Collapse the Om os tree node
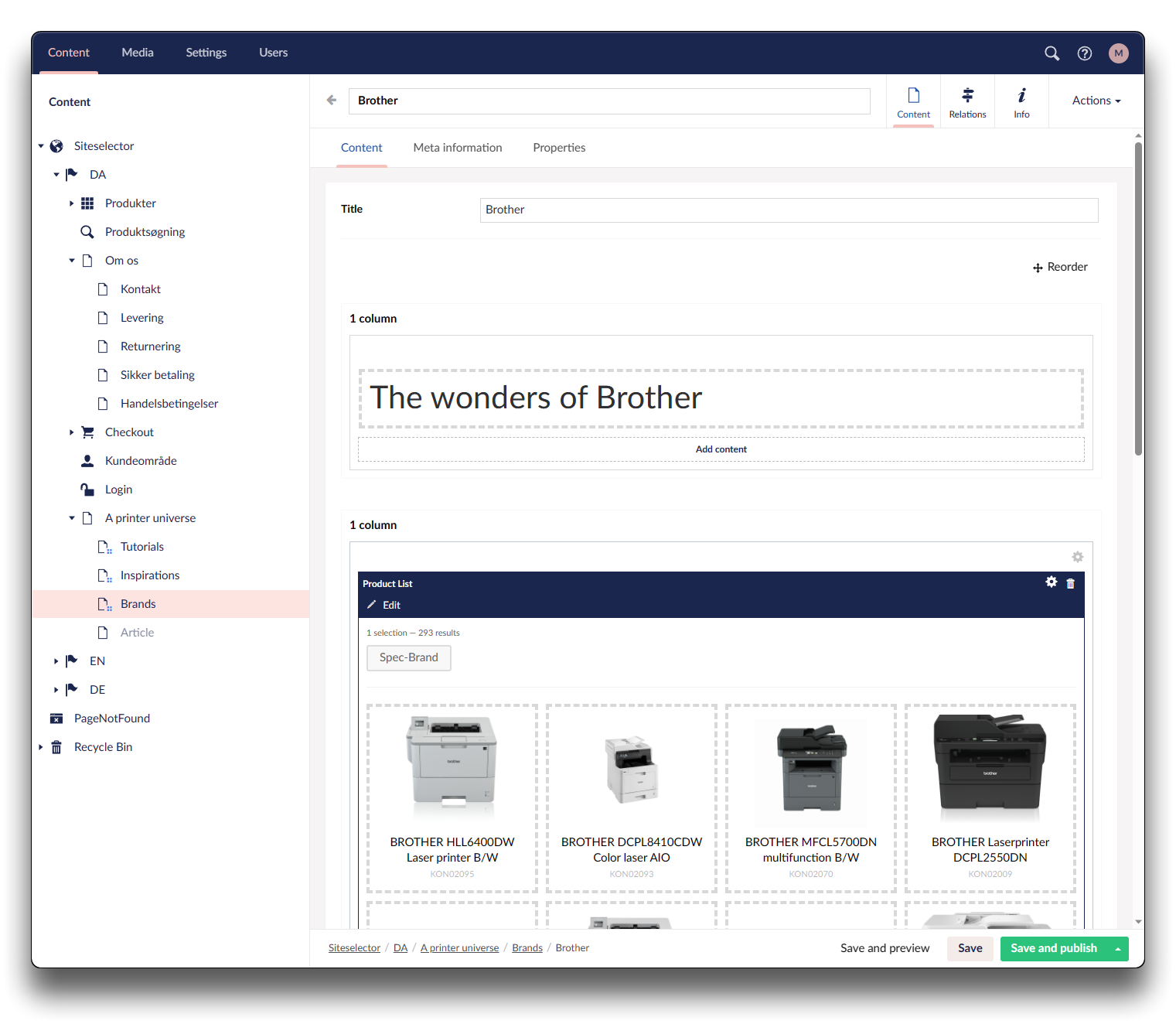Image resolution: width=1176 pixels, height=1024 pixels. coord(71,261)
